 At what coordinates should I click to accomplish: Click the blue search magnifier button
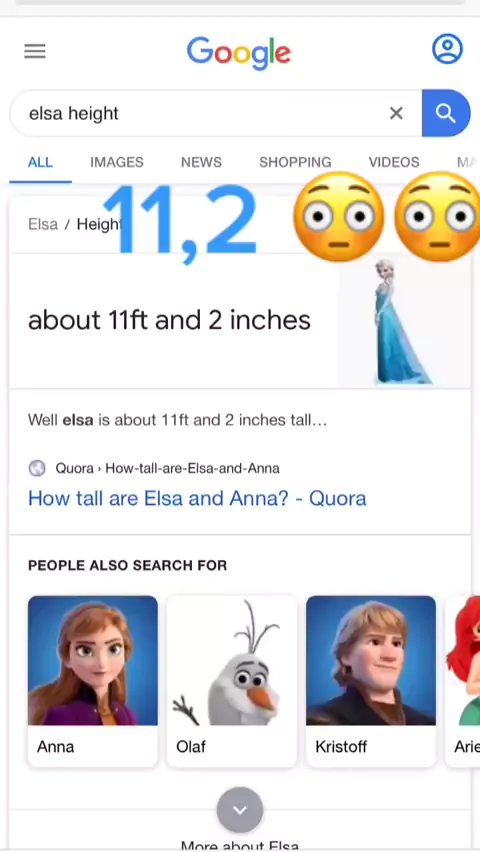click(446, 113)
